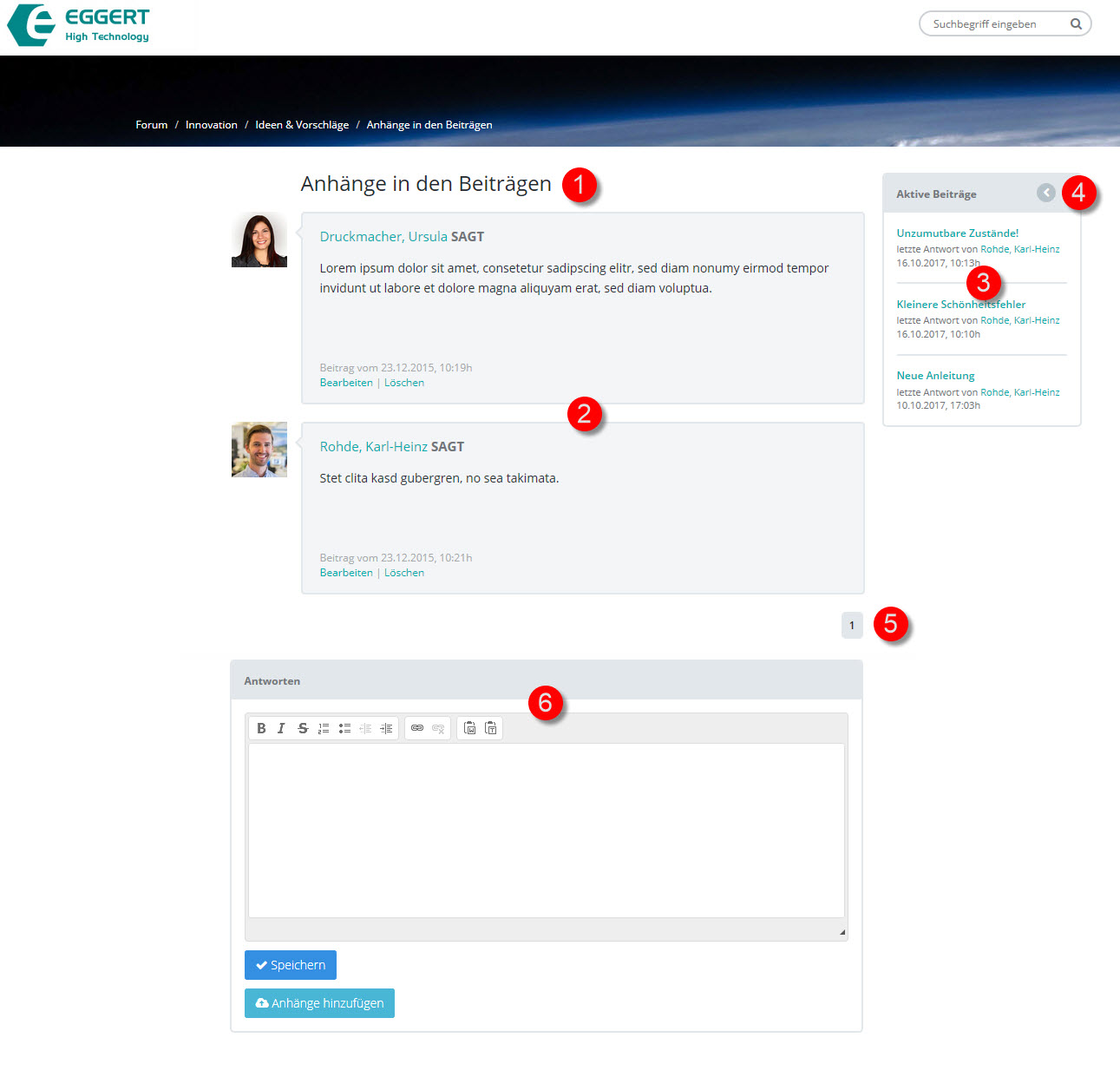Screen dimensions: 1120x1077
Task: Insert a hyperlink in the reply
Action: point(417,728)
